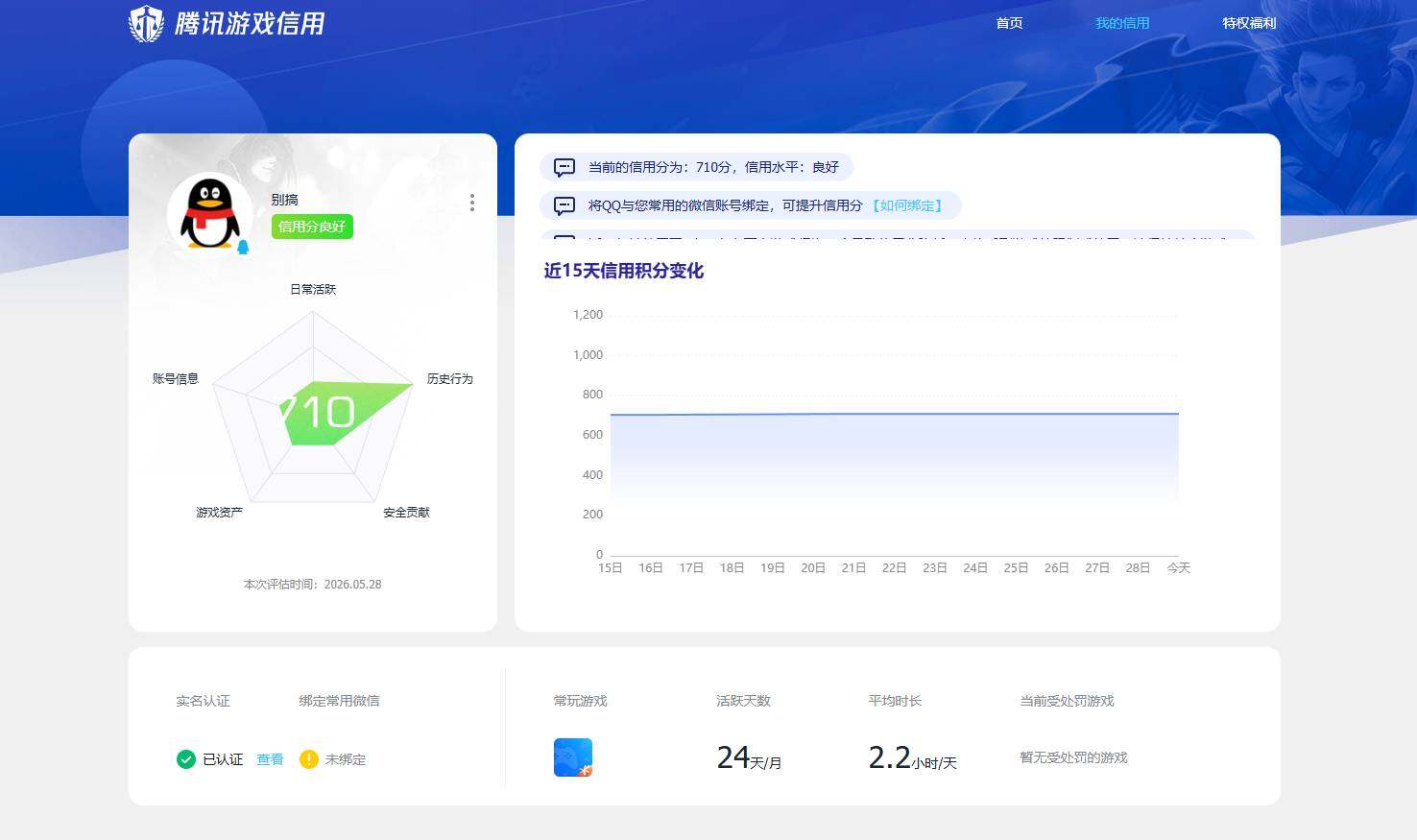Click chat icon beside credit score message
This screenshot has width=1417, height=840.
[x=564, y=167]
